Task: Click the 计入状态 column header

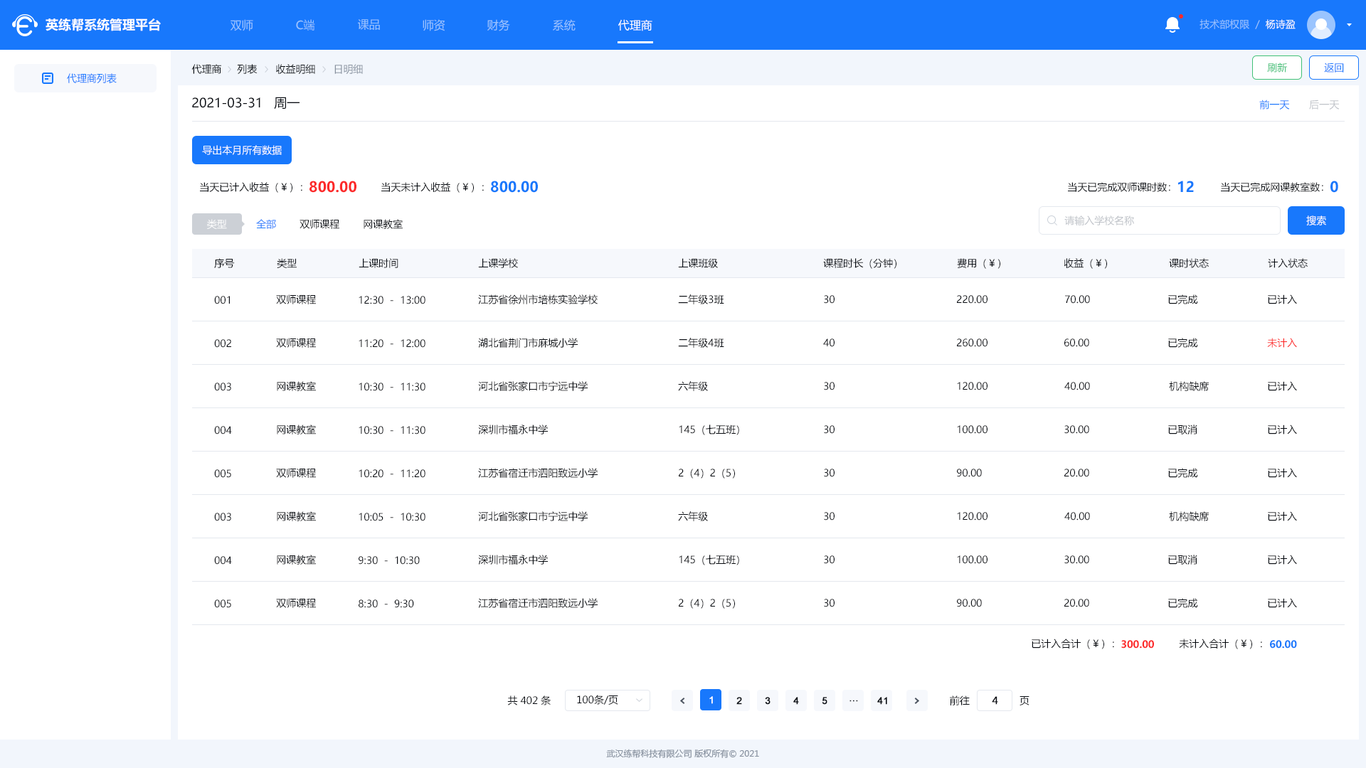Action: coord(1288,264)
